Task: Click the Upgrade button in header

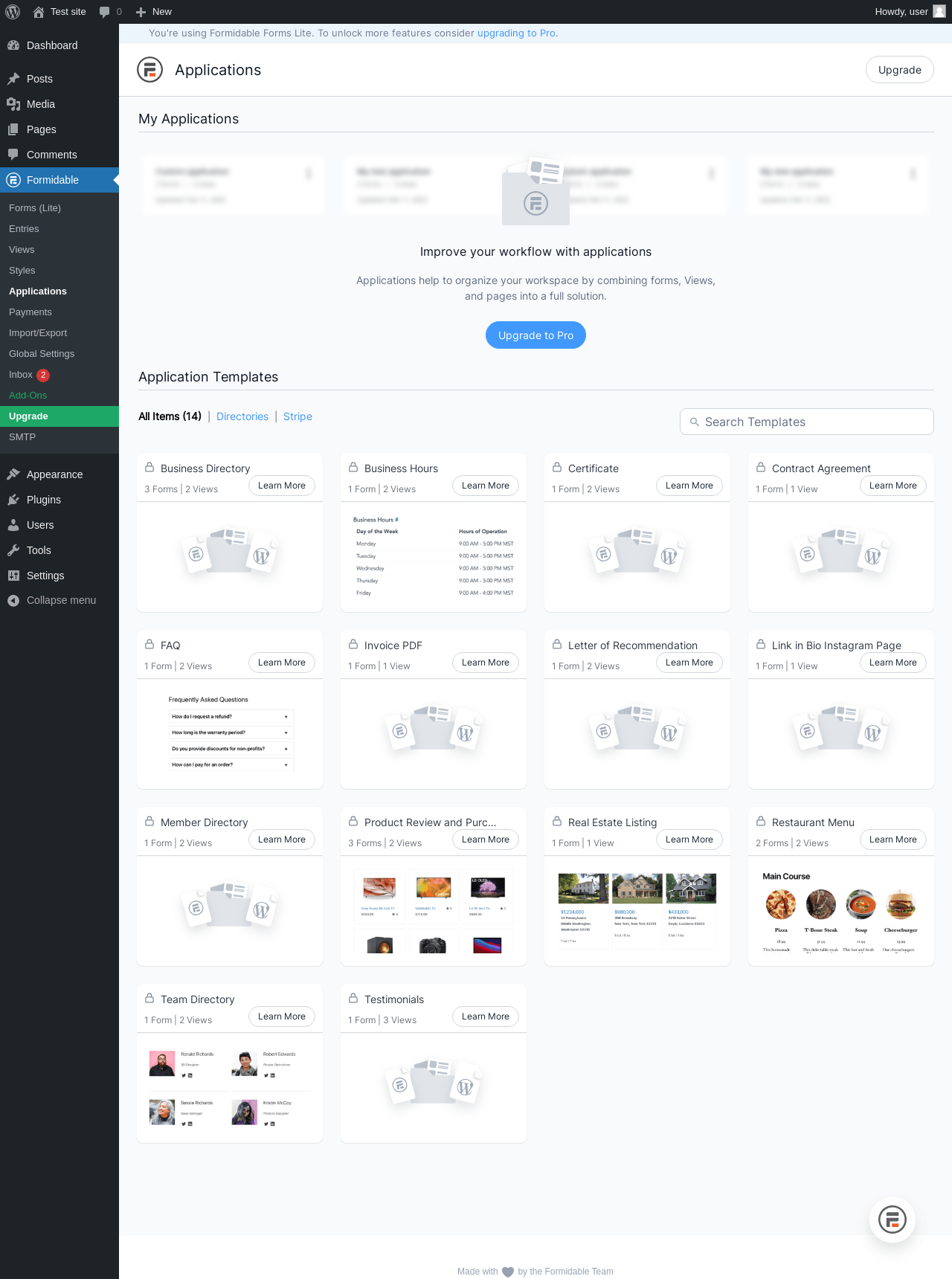Action: click(900, 70)
